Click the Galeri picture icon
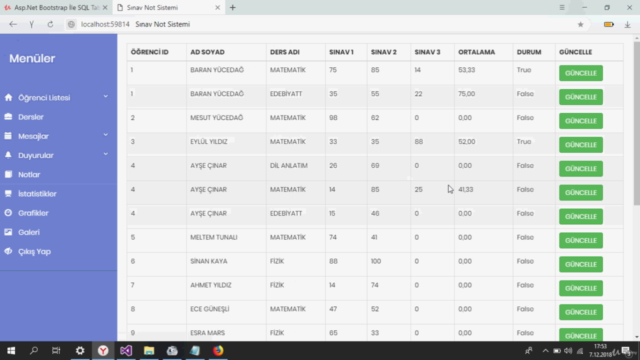 [9, 232]
